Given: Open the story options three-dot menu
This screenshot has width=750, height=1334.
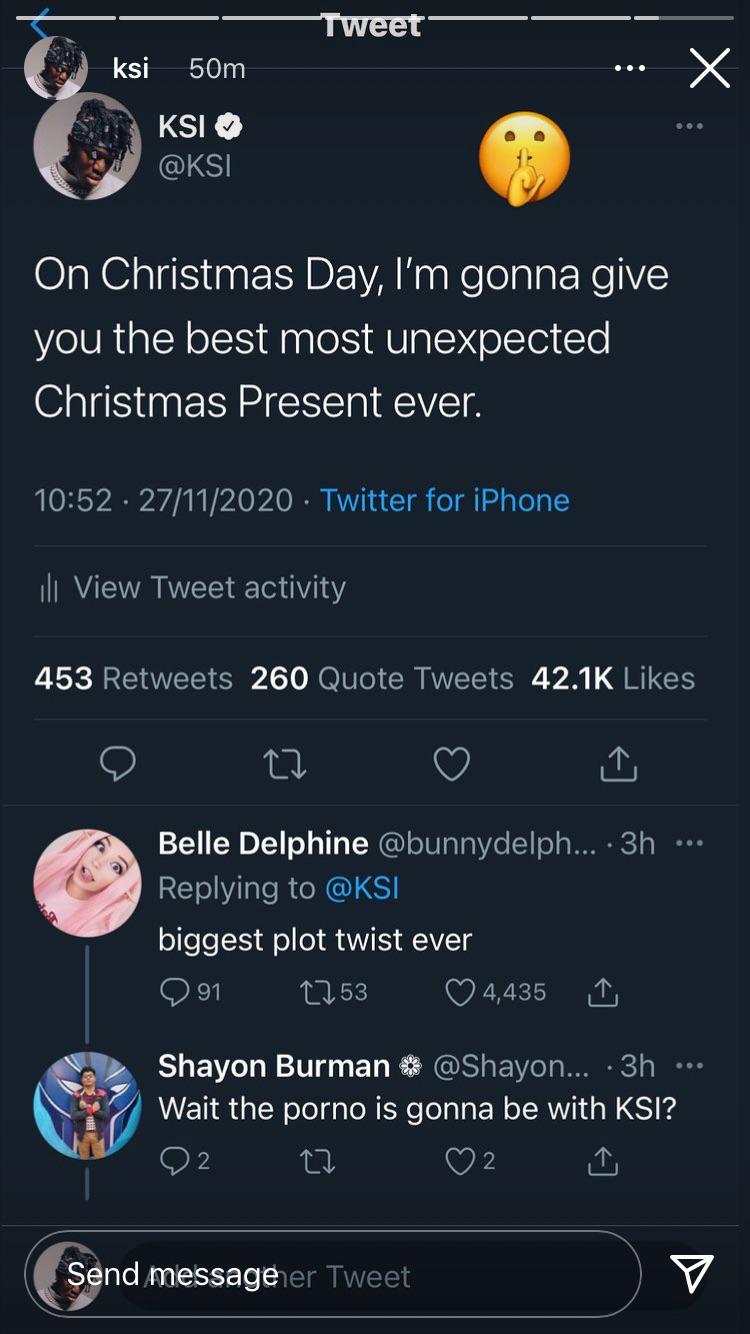Looking at the screenshot, I should [x=630, y=68].
